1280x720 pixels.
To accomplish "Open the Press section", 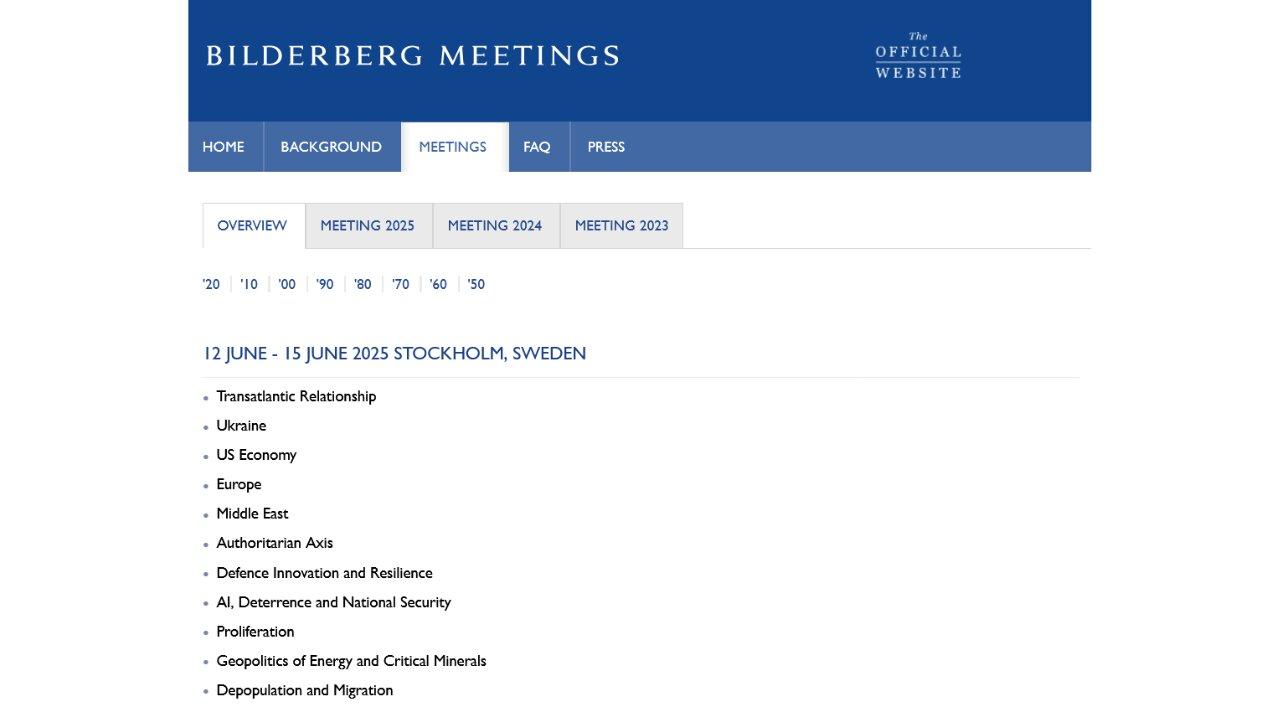I will click(606, 147).
